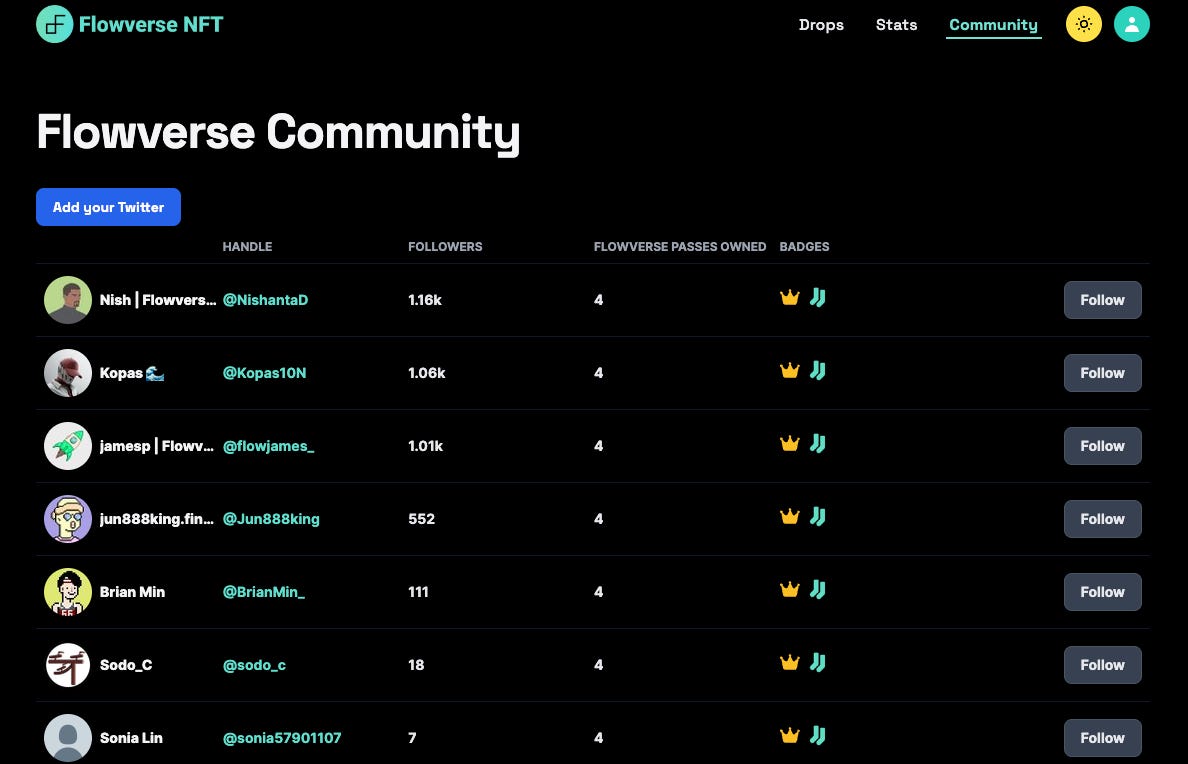Click the FOLLOWERS column header

point(445,247)
